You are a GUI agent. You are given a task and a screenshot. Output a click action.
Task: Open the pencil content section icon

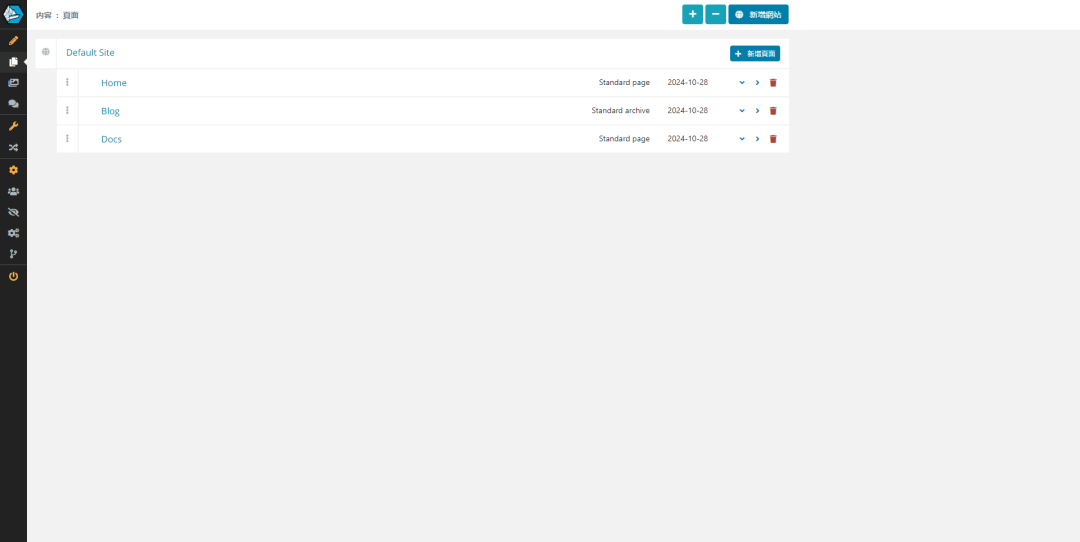point(13,41)
